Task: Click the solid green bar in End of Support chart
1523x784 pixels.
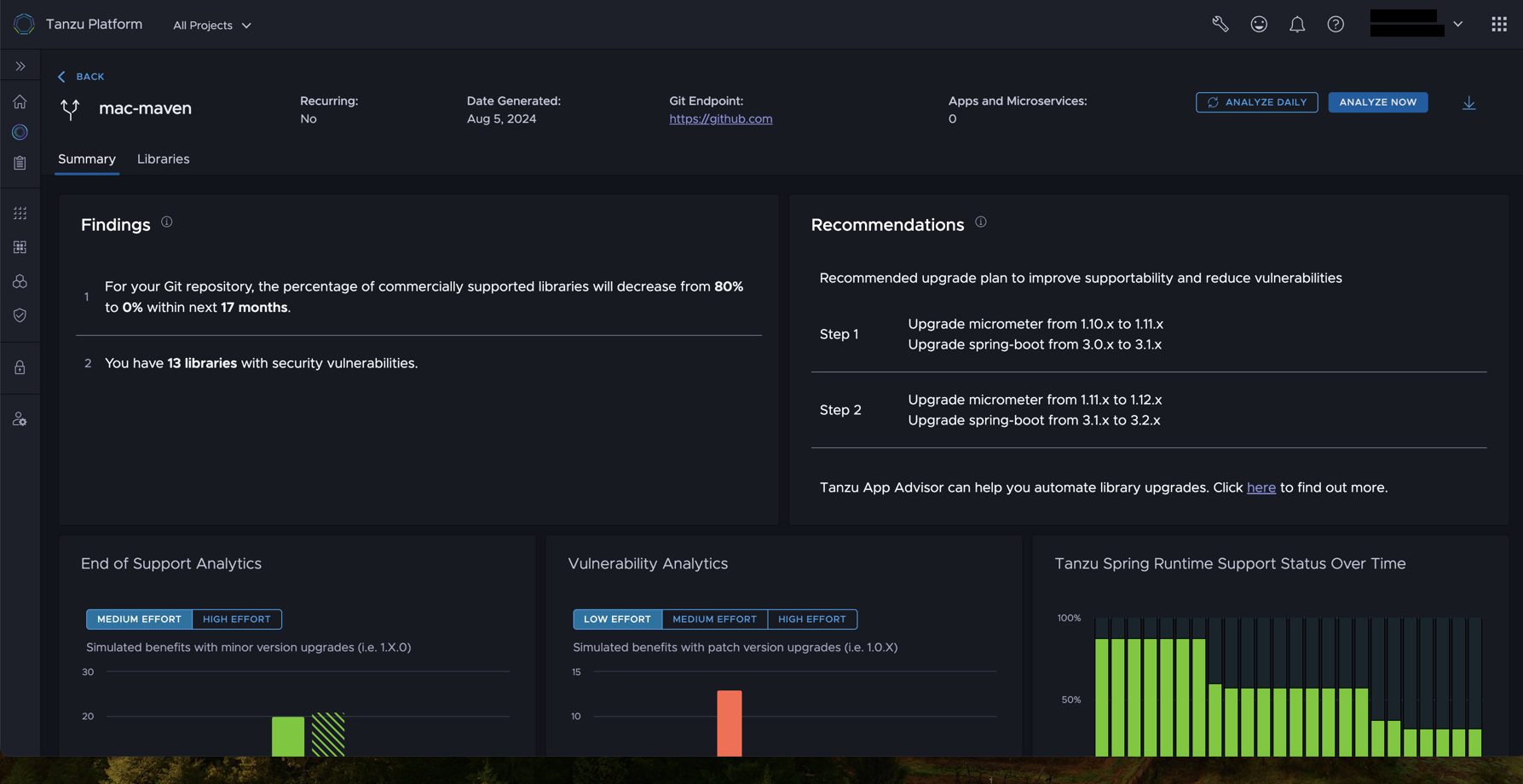Action: 288,736
